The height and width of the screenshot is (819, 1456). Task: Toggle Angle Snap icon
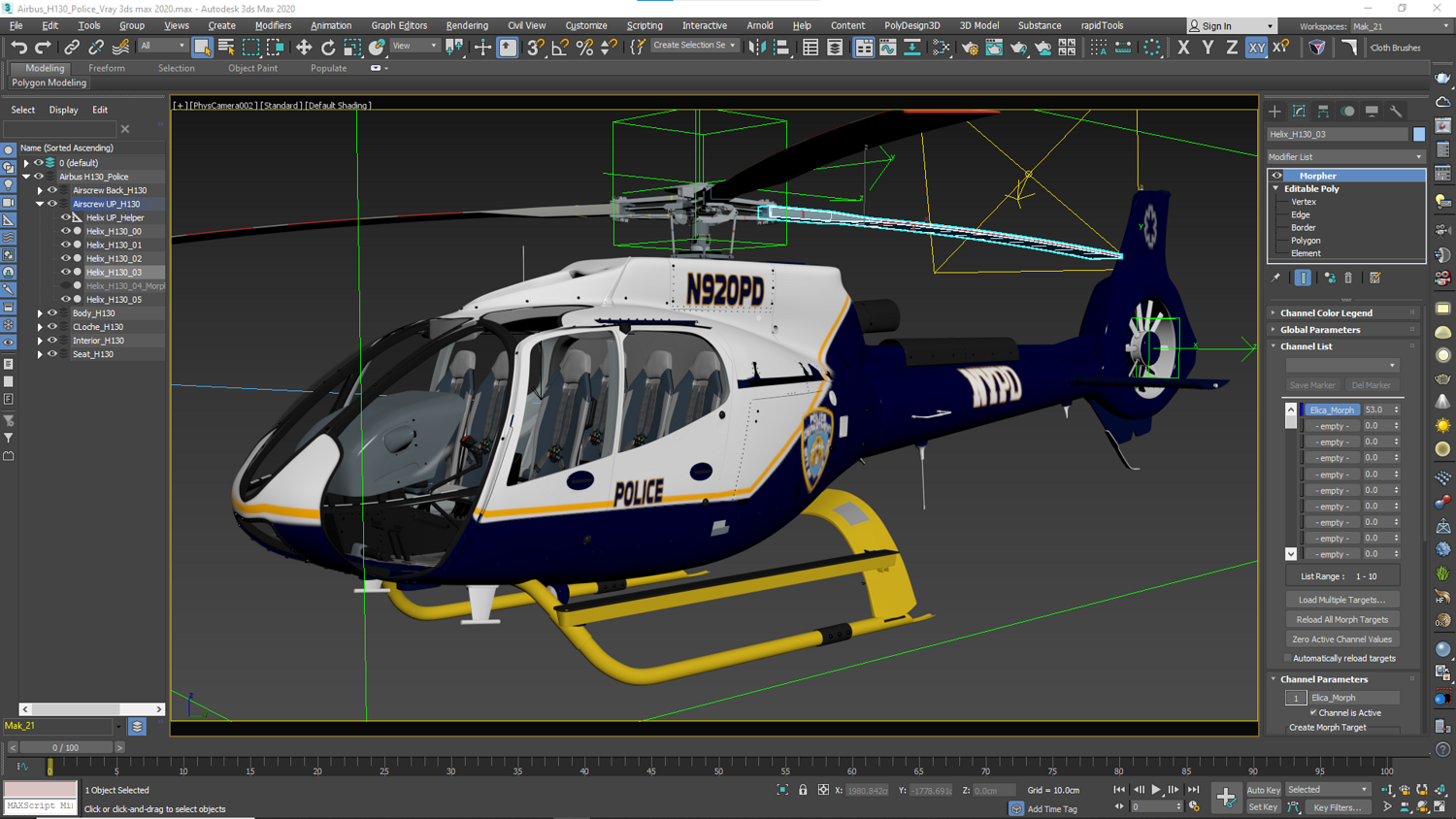click(x=560, y=47)
